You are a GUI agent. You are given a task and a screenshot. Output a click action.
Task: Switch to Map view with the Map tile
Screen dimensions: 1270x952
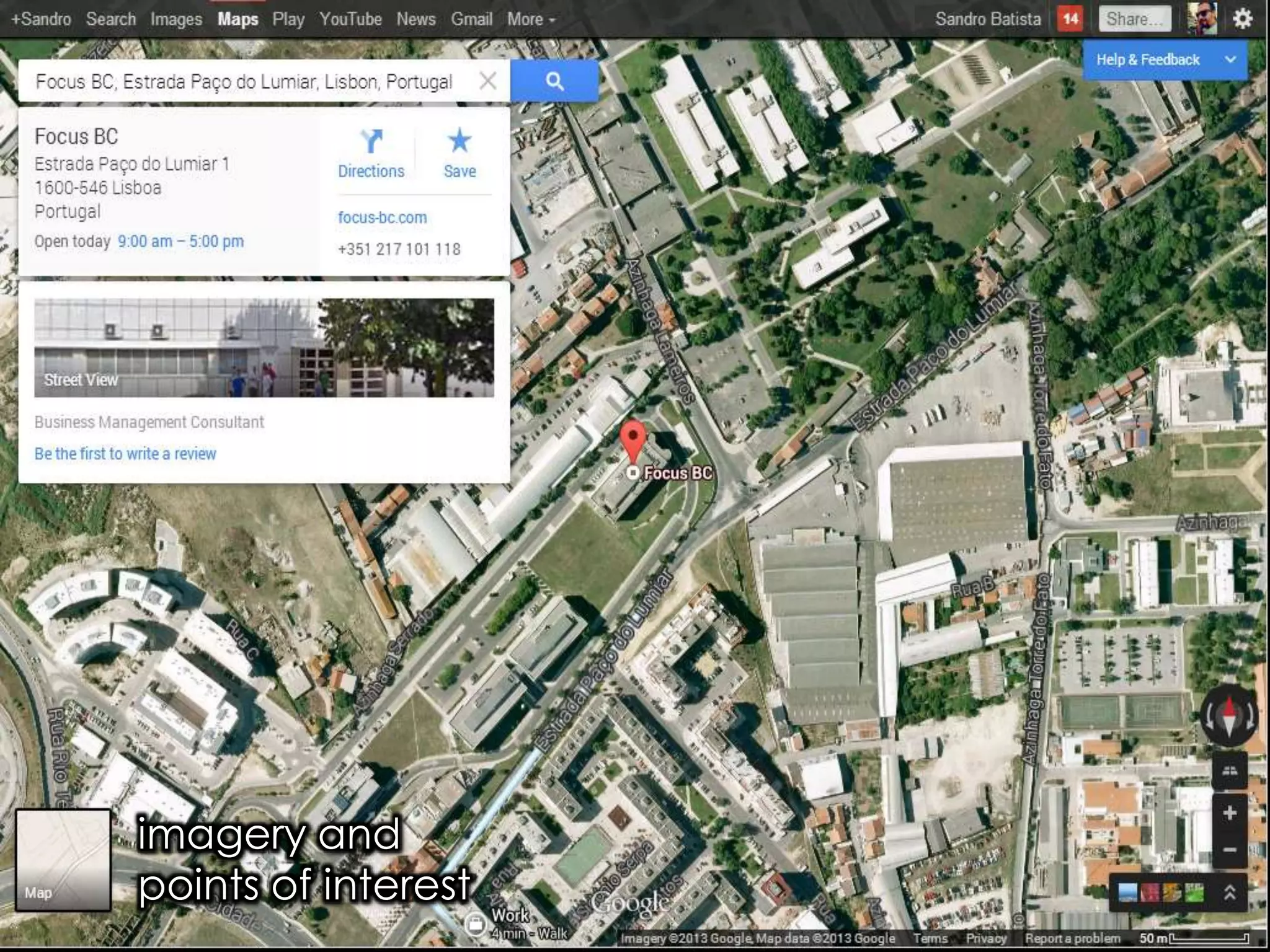tap(63, 860)
